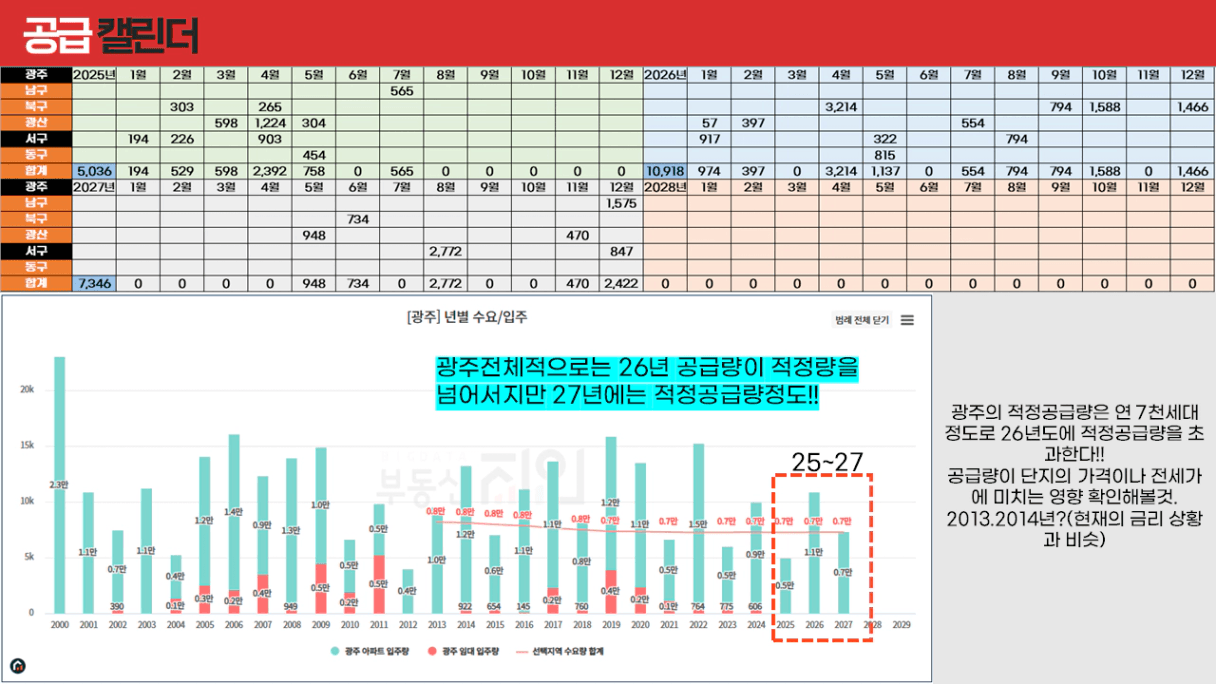The width and height of the screenshot is (1216, 684).
Task: Click the total cell showing 529
Action: [x=182, y=171]
